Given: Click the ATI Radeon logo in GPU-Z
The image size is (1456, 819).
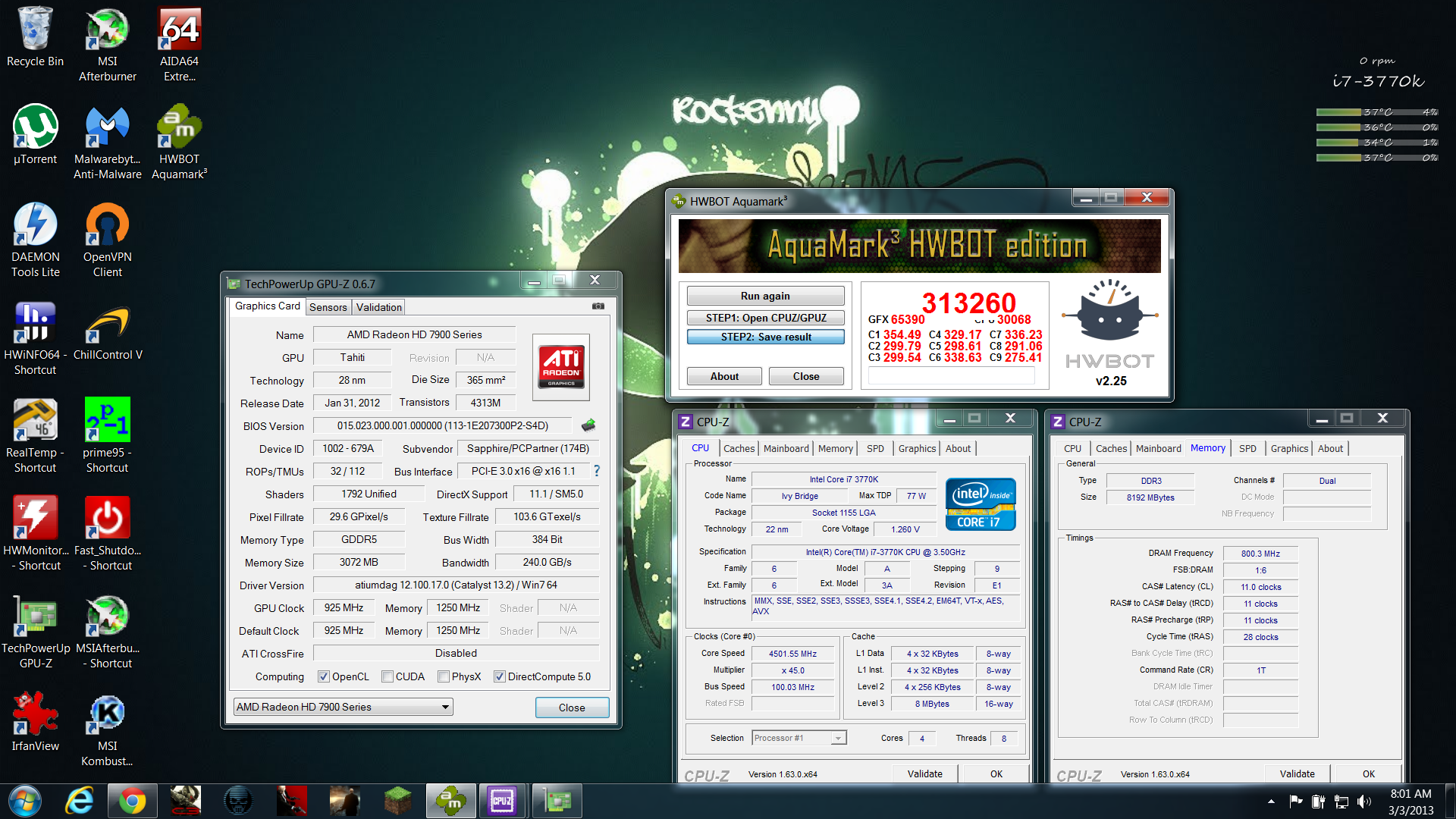Looking at the screenshot, I should coord(561,367).
